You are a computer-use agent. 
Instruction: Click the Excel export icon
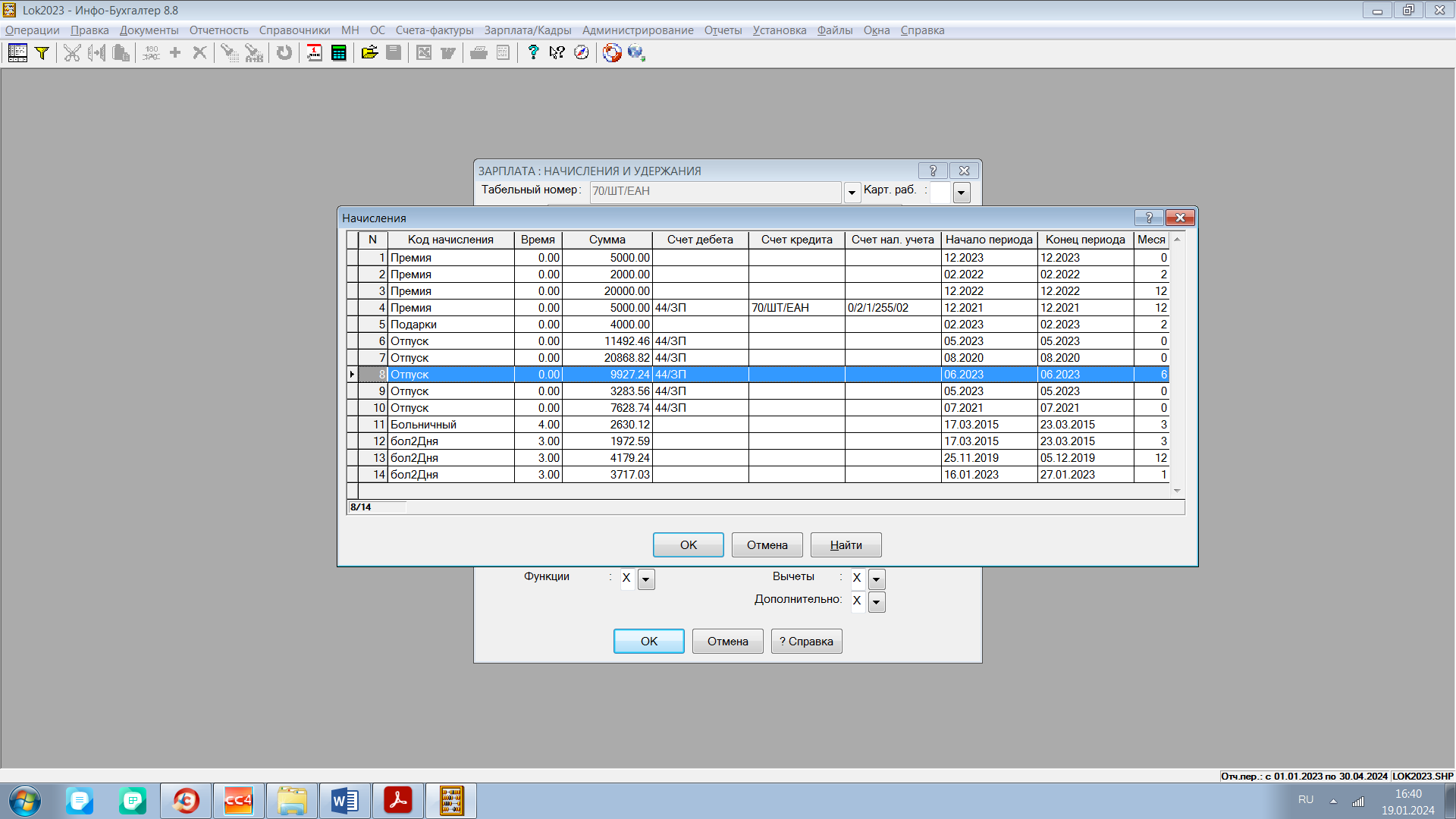[x=424, y=53]
